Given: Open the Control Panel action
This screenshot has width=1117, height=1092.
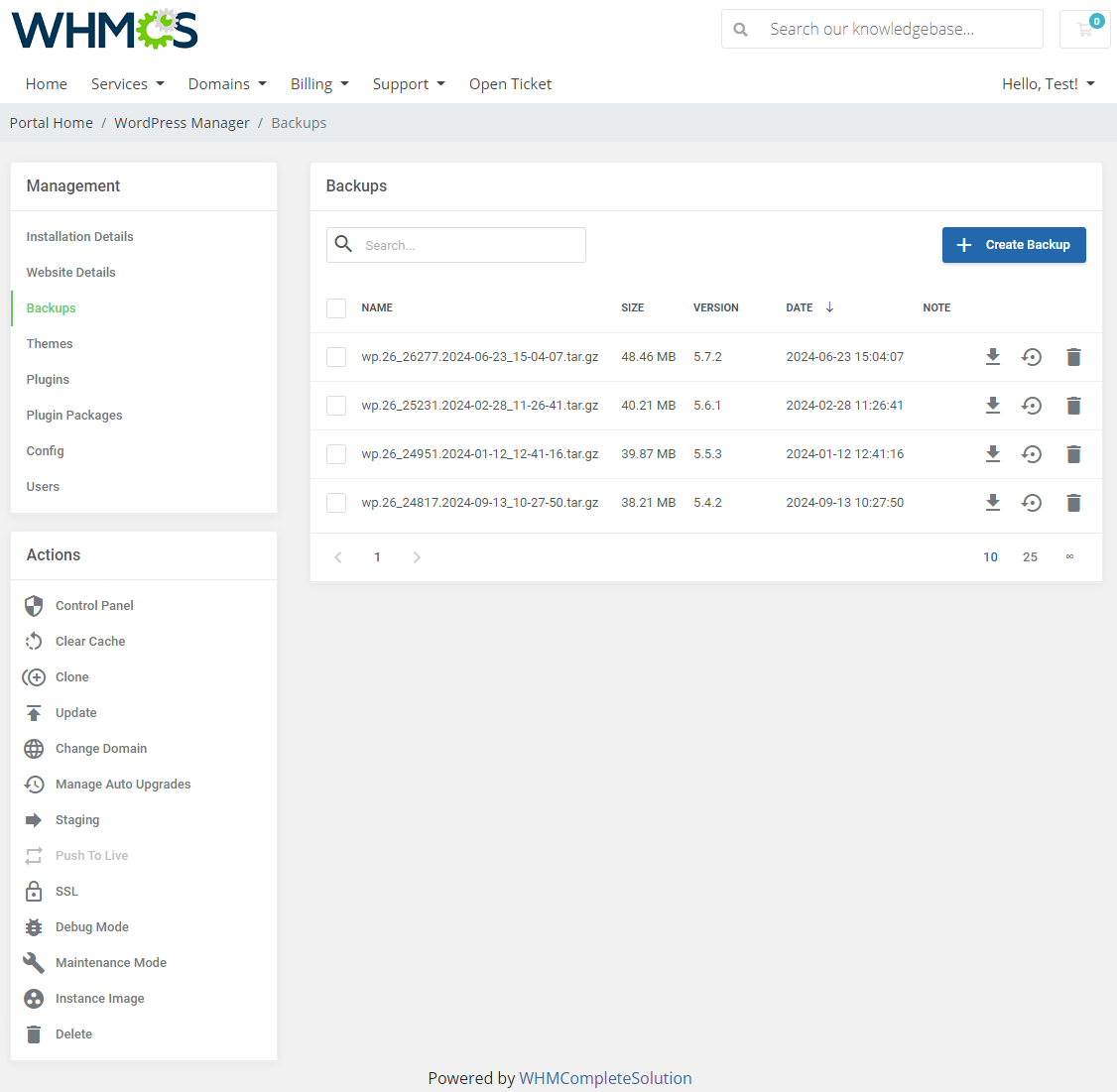Looking at the screenshot, I should pos(94,605).
